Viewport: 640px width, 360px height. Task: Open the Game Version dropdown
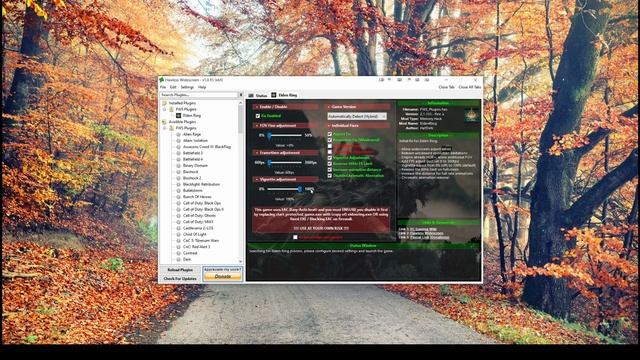pos(357,116)
